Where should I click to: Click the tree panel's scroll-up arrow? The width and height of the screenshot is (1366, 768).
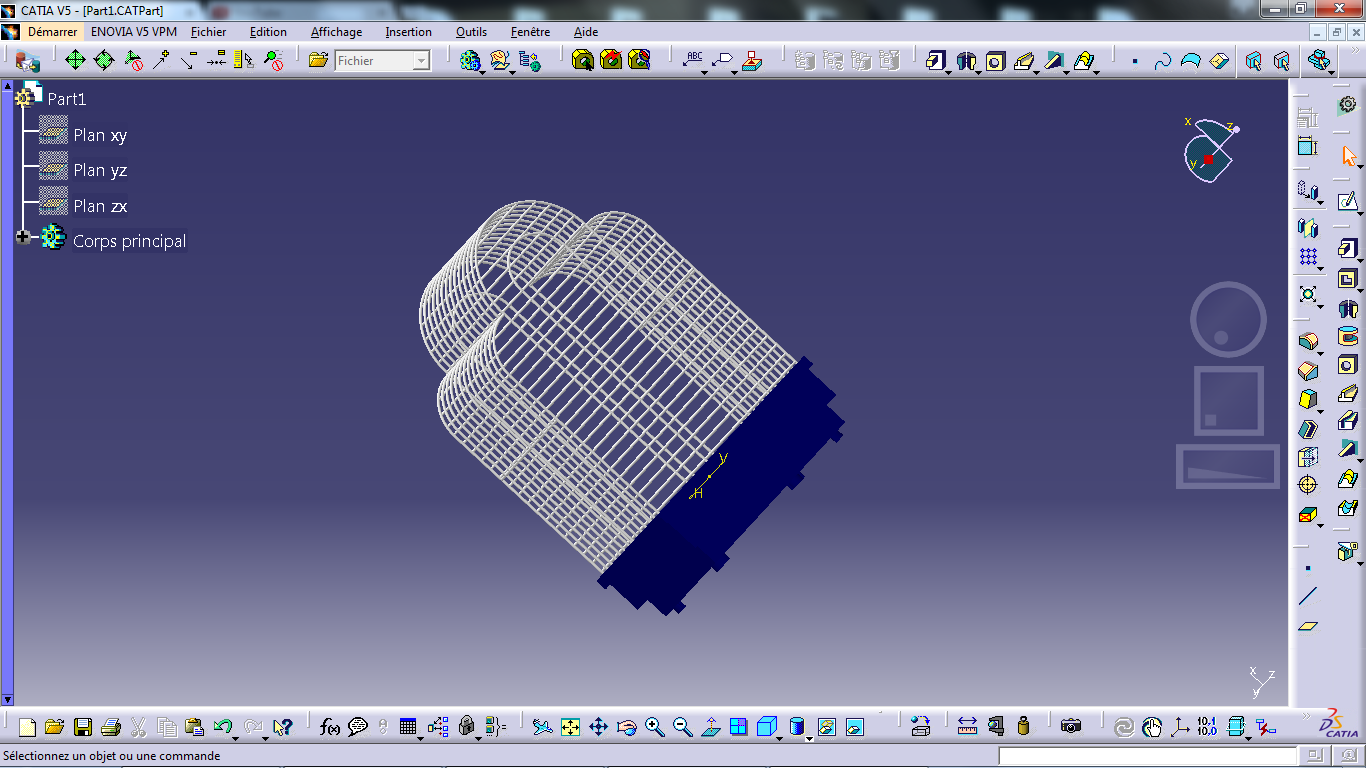pos(7,86)
